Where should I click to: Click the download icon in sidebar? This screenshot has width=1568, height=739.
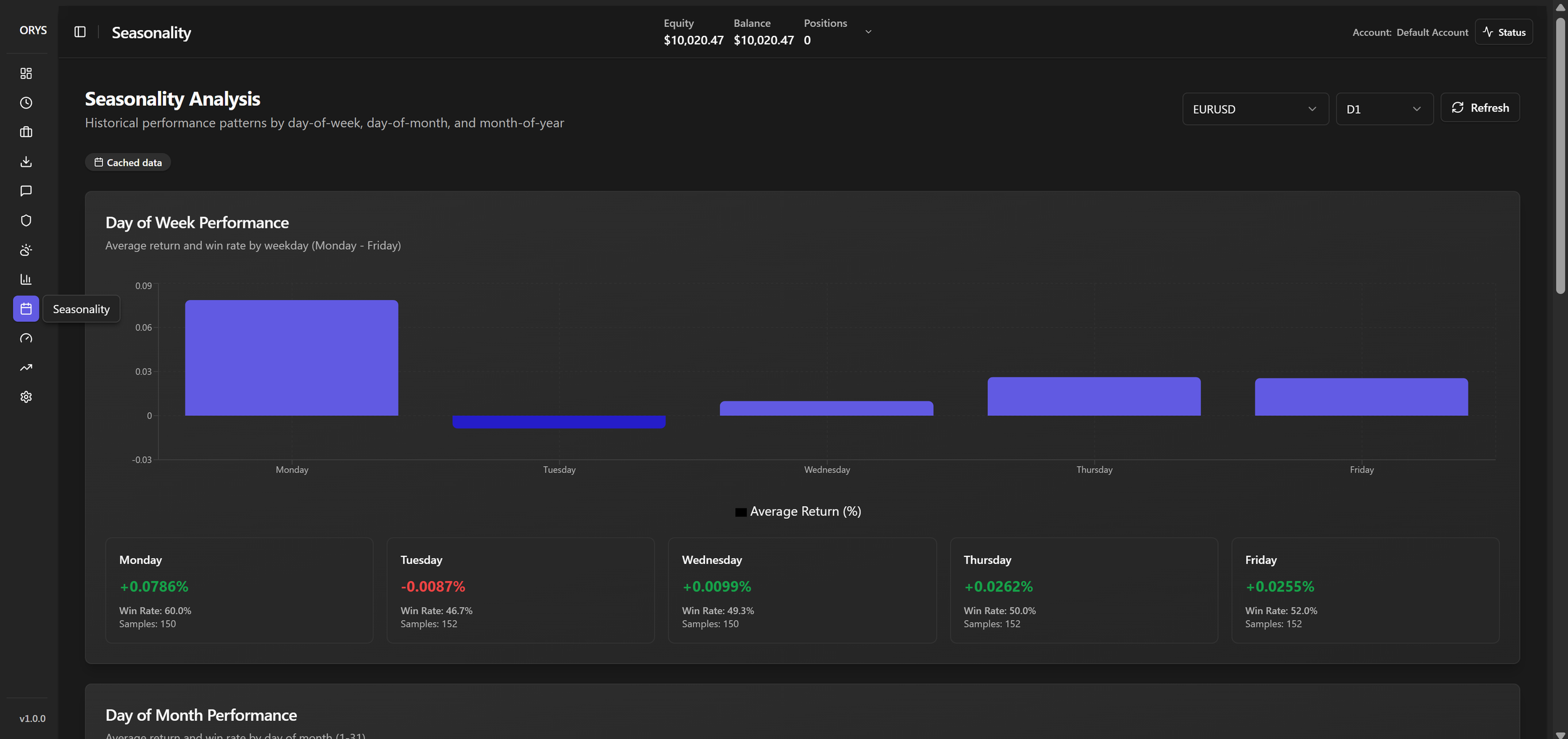(x=26, y=161)
